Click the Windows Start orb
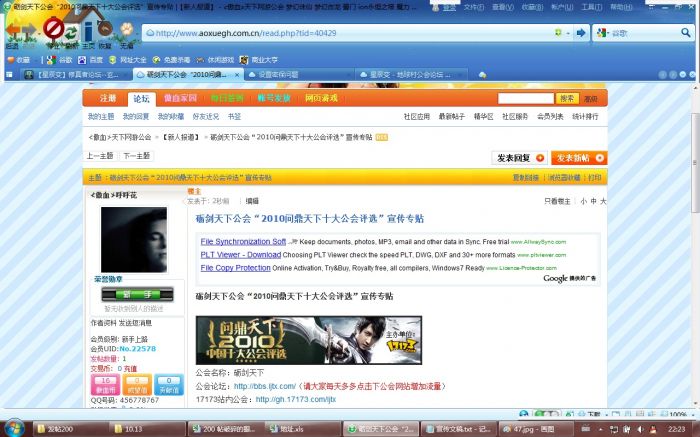This screenshot has width=700, height=437. 16,427
